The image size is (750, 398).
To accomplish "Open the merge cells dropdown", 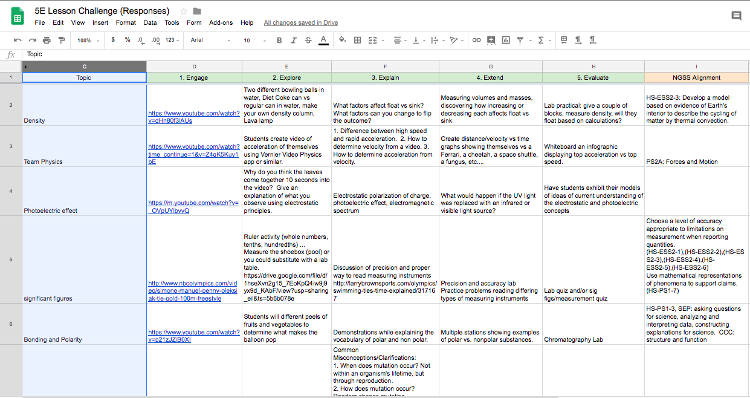I will (x=375, y=41).
